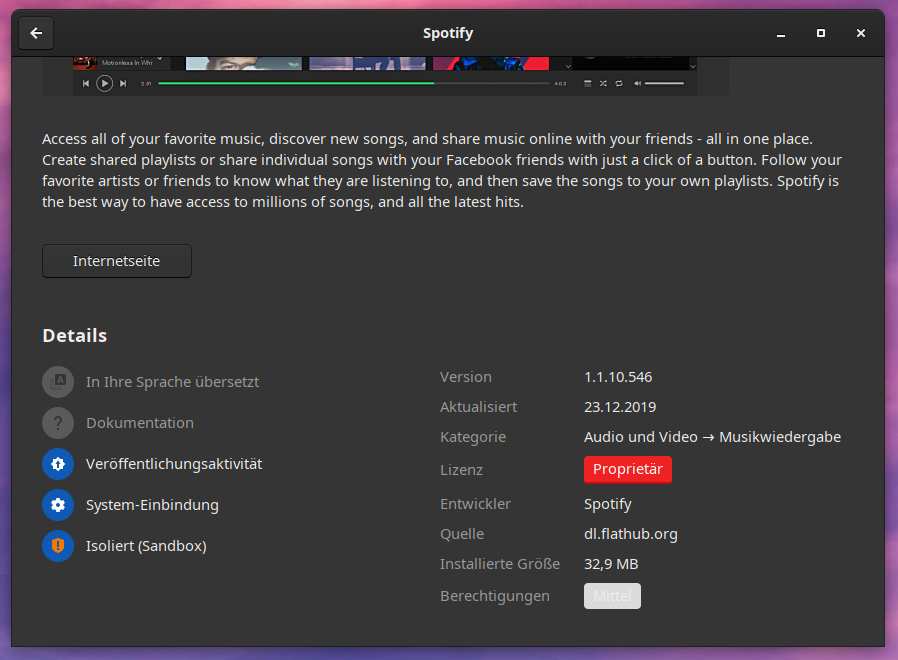
Task: Click the Details section heading
Action: tap(75, 336)
